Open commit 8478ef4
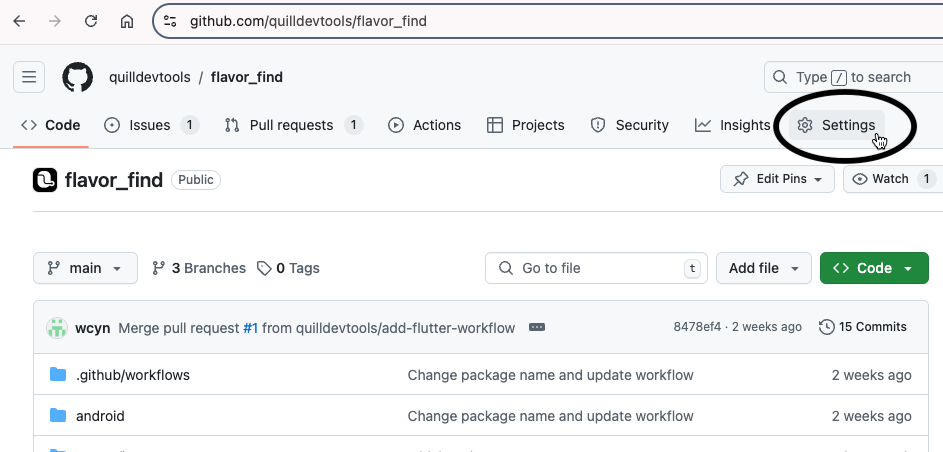 (x=697, y=327)
